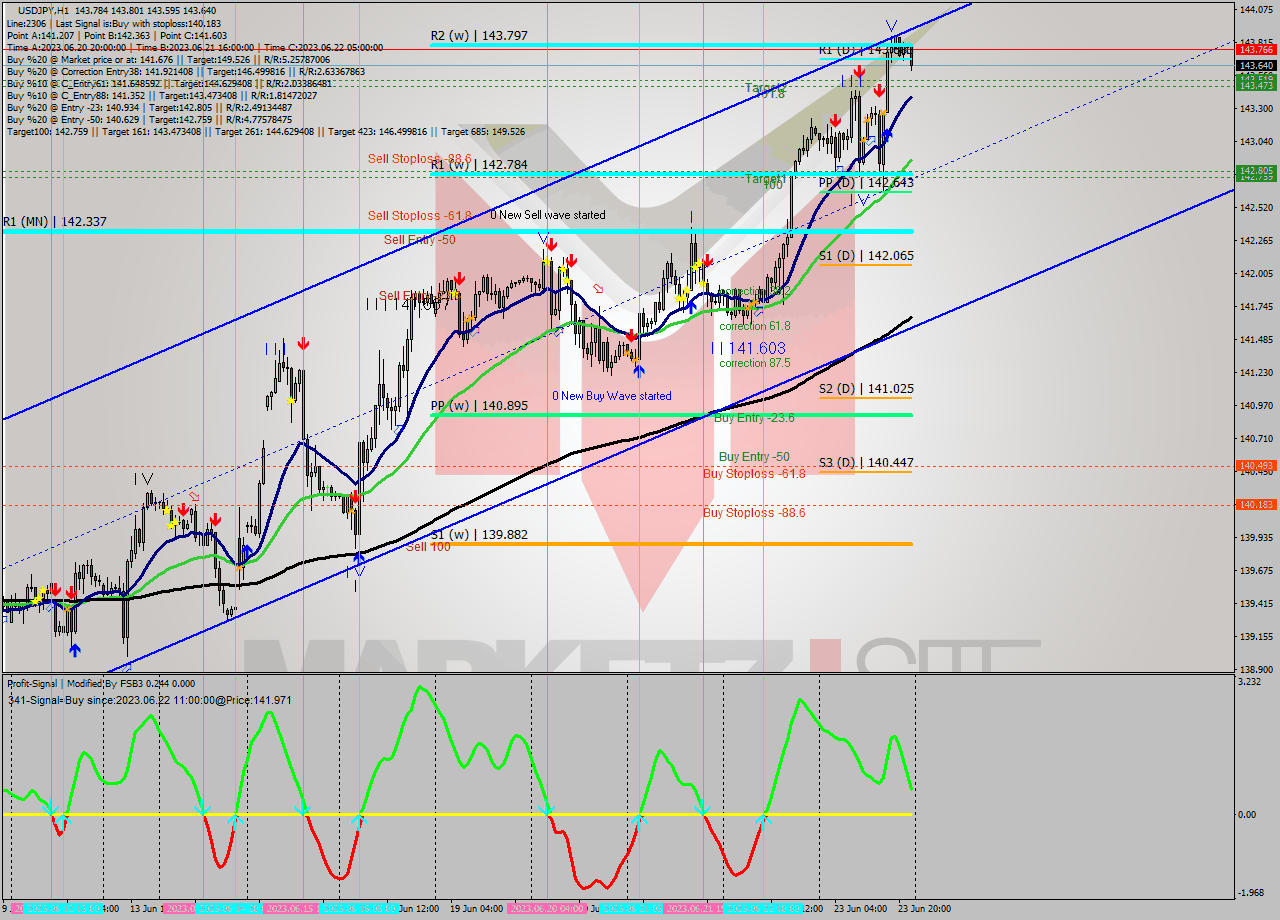The width and height of the screenshot is (1280, 920).
Task: Click the 'Sell Entry -50' label
Action: click(x=420, y=240)
